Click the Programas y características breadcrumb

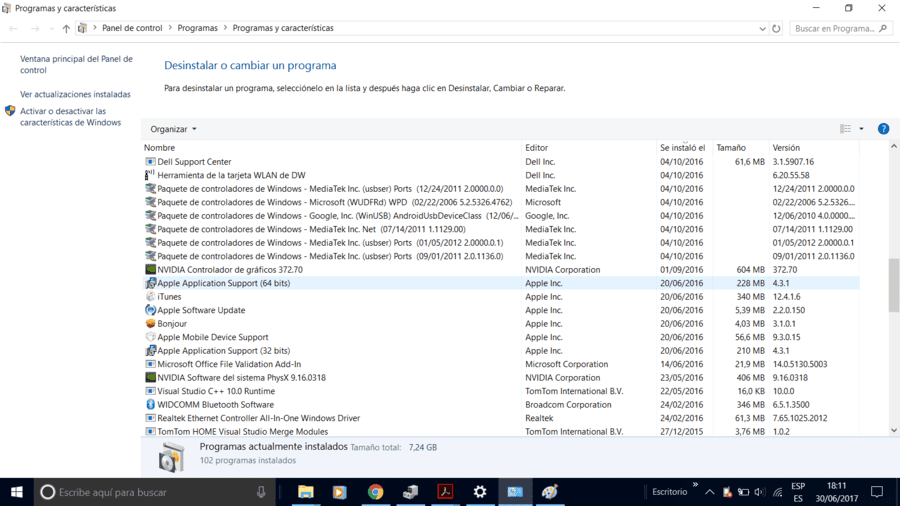[x=283, y=28]
